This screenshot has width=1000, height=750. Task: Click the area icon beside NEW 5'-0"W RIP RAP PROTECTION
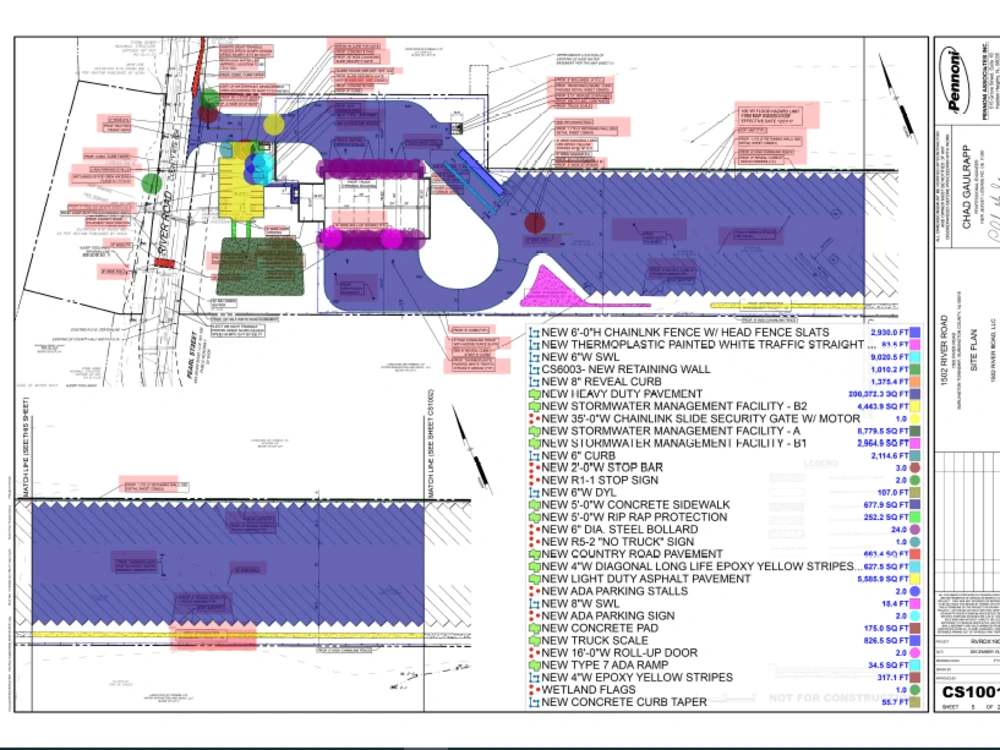coord(534,517)
